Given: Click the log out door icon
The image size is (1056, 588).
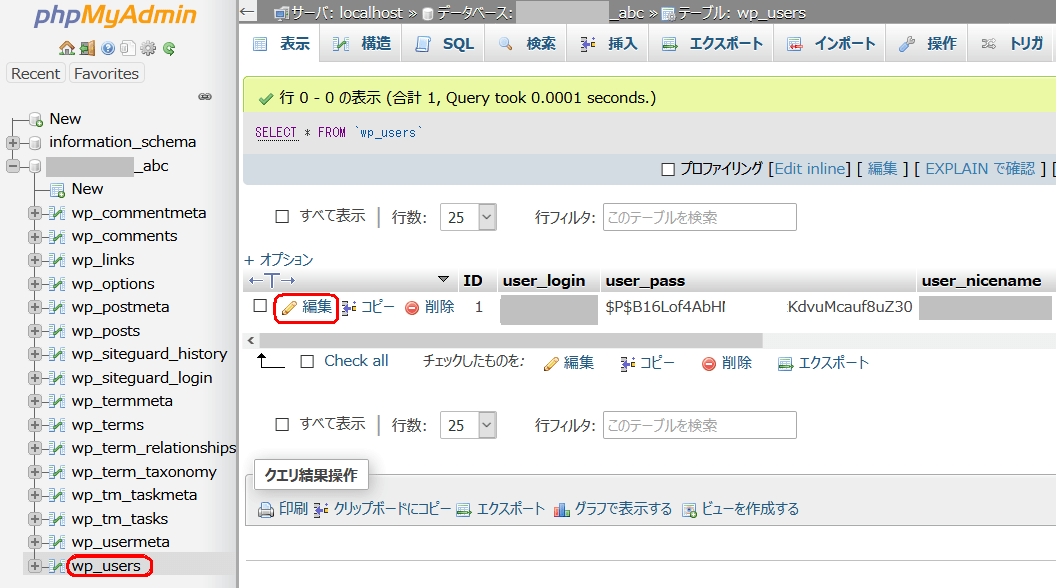Looking at the screenshot, I should pos(88,48).
